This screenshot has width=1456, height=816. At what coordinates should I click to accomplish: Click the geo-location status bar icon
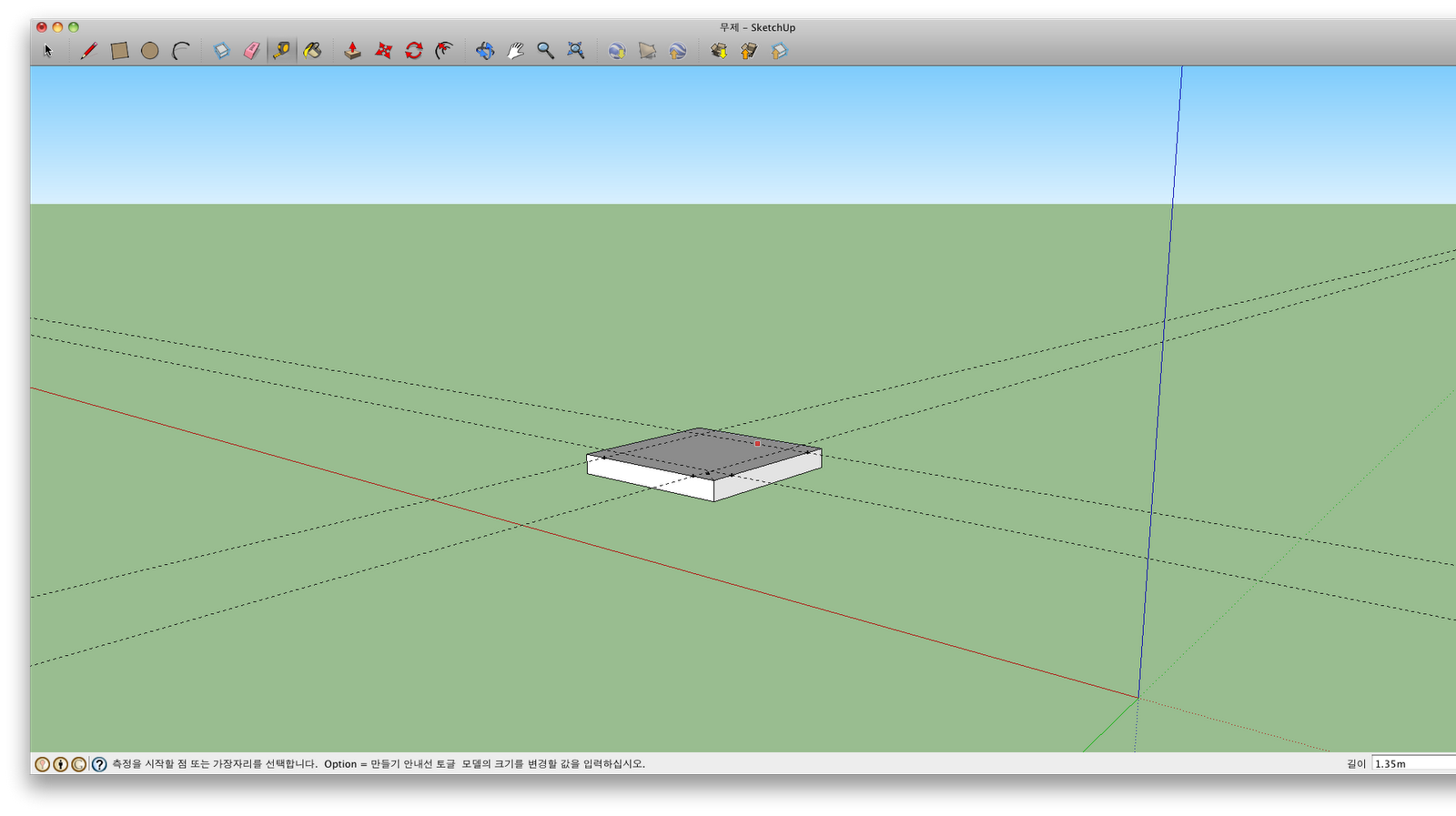coord(42,764)
